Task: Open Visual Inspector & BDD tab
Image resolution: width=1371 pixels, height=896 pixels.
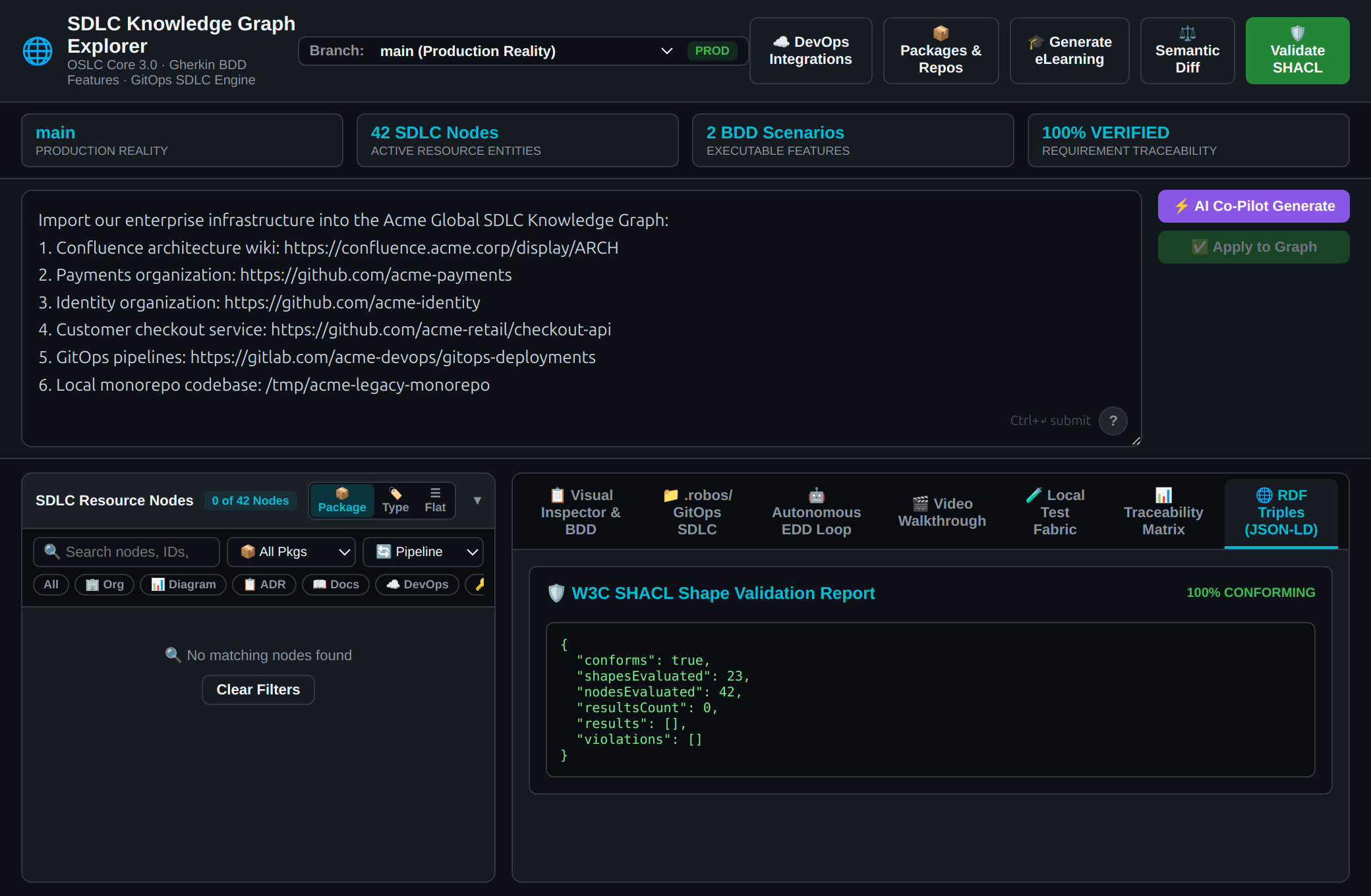Action: (581, 513)
